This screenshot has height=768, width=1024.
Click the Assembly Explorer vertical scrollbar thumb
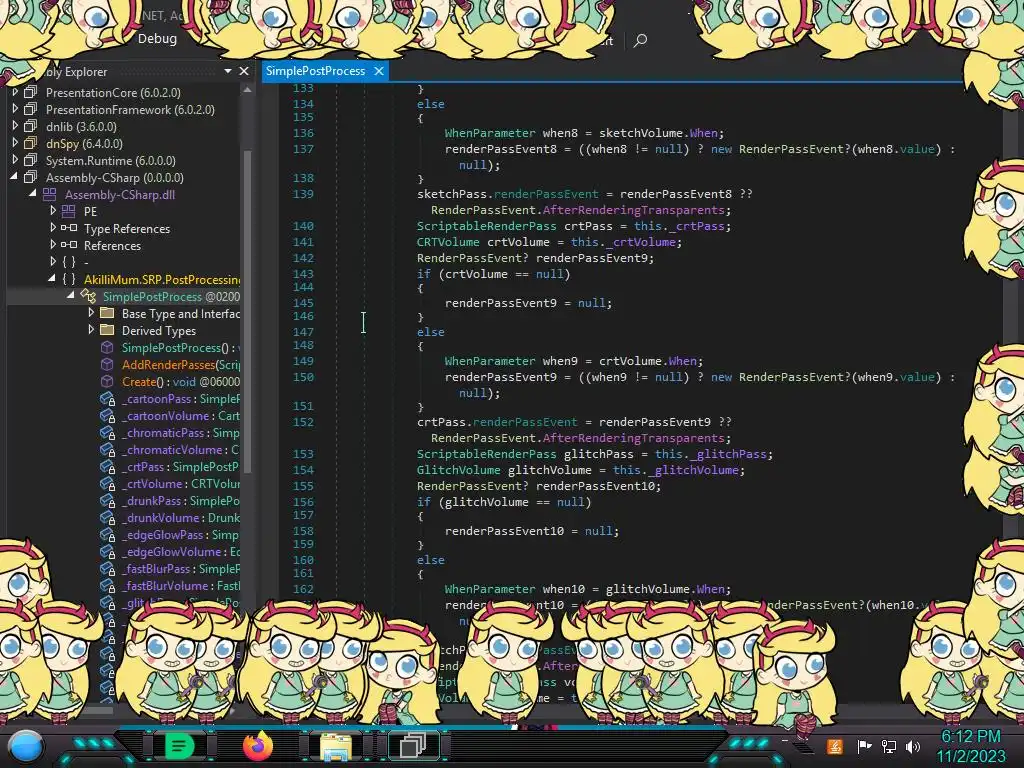click(248, 310)
